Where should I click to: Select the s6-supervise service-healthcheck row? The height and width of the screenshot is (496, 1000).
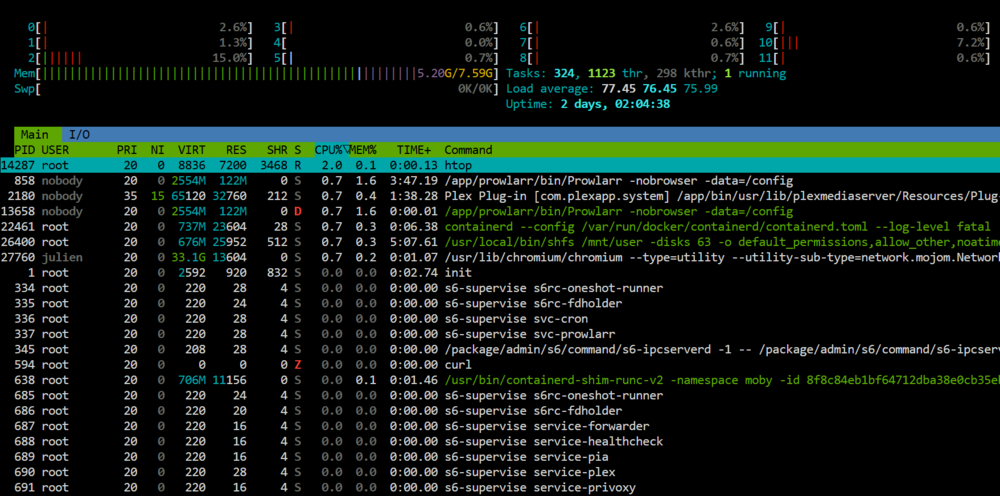pyautogui.click(x=500, y=441)
